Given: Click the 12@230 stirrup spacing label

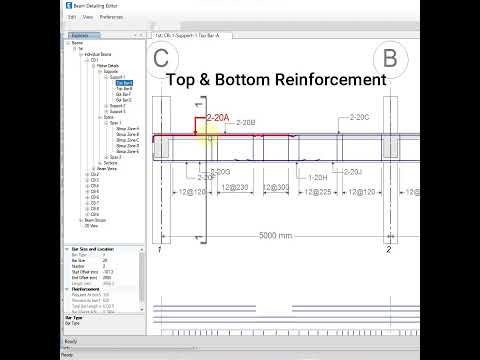Looking at the screenshot, I should [235, 187].
